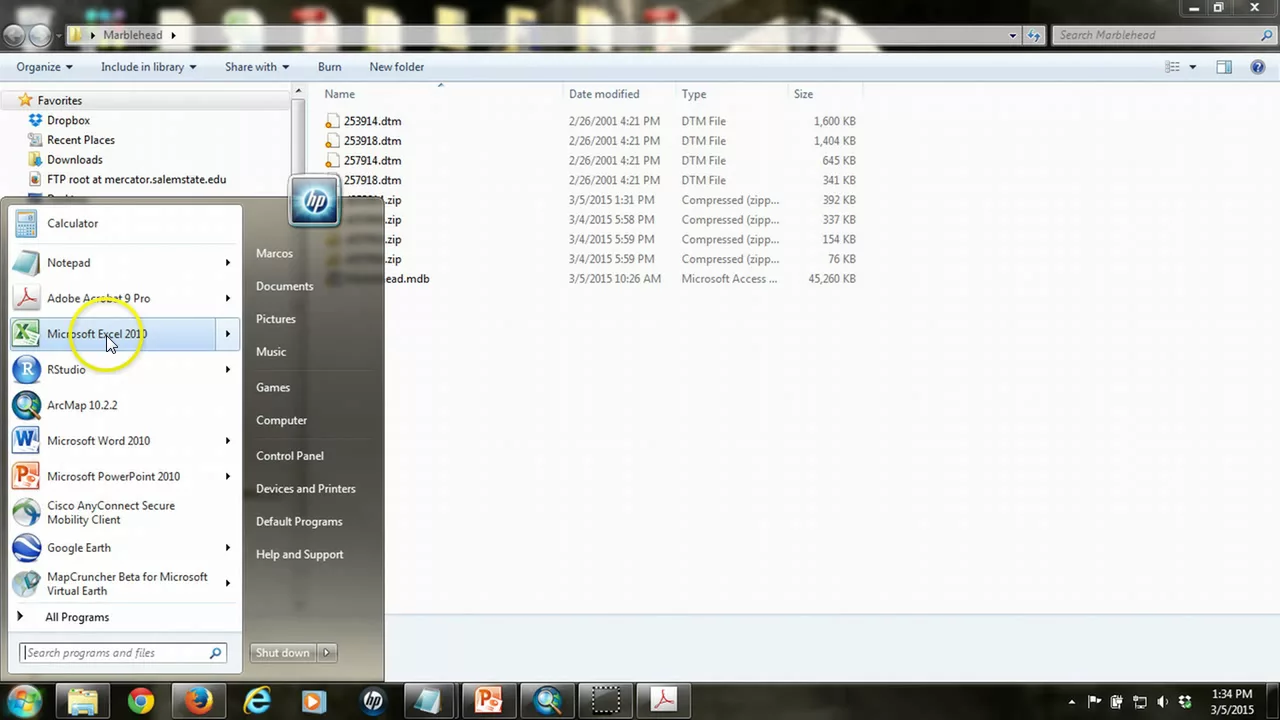This screenshot has width=1280, height=720.
Task: Open Explorer help question mark icon
Action: pyautogui.click(x=1258, y=67)
